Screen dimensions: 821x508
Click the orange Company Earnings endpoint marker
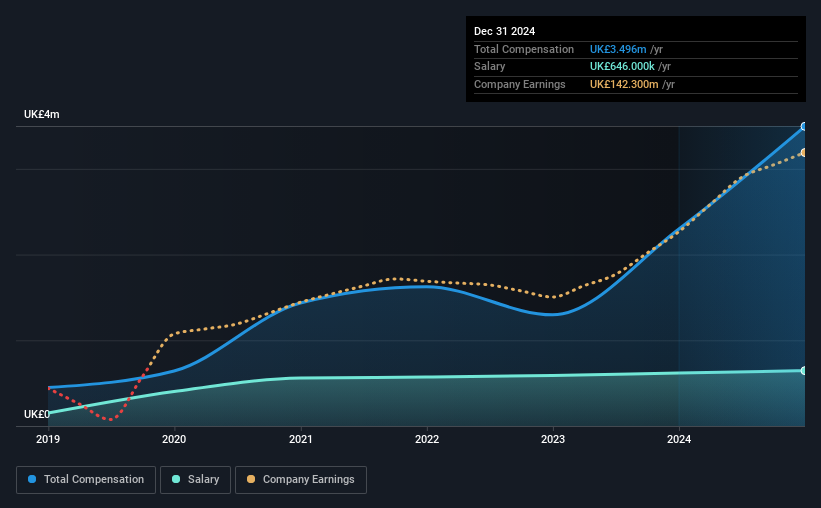click(x=804, y=152)
